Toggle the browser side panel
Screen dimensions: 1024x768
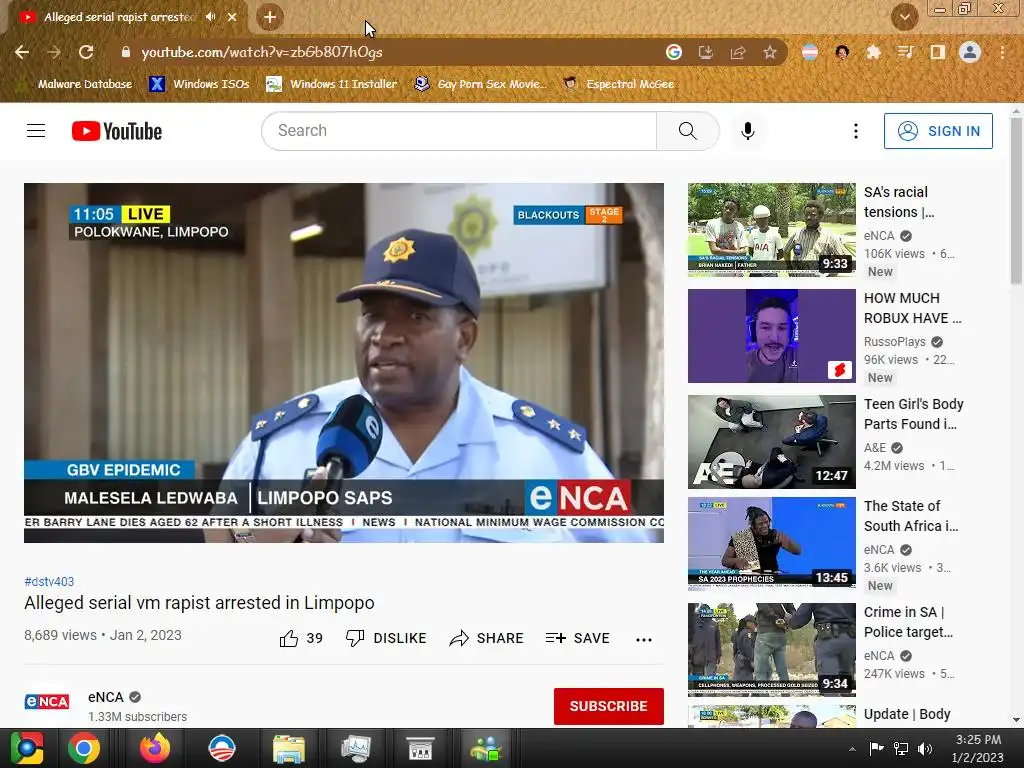[x=938, y=52]
